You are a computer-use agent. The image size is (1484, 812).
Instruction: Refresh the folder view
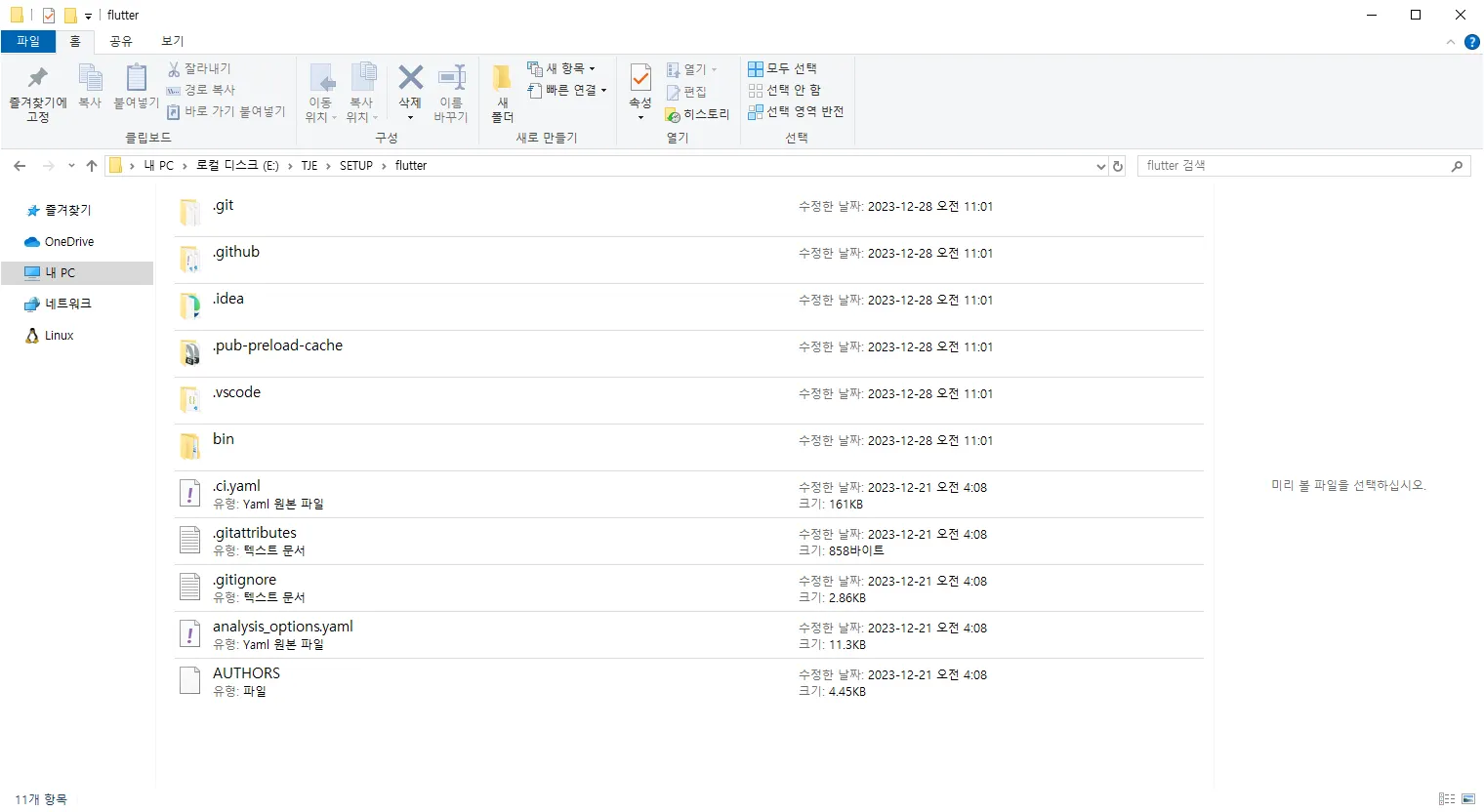click(1119, 166)
